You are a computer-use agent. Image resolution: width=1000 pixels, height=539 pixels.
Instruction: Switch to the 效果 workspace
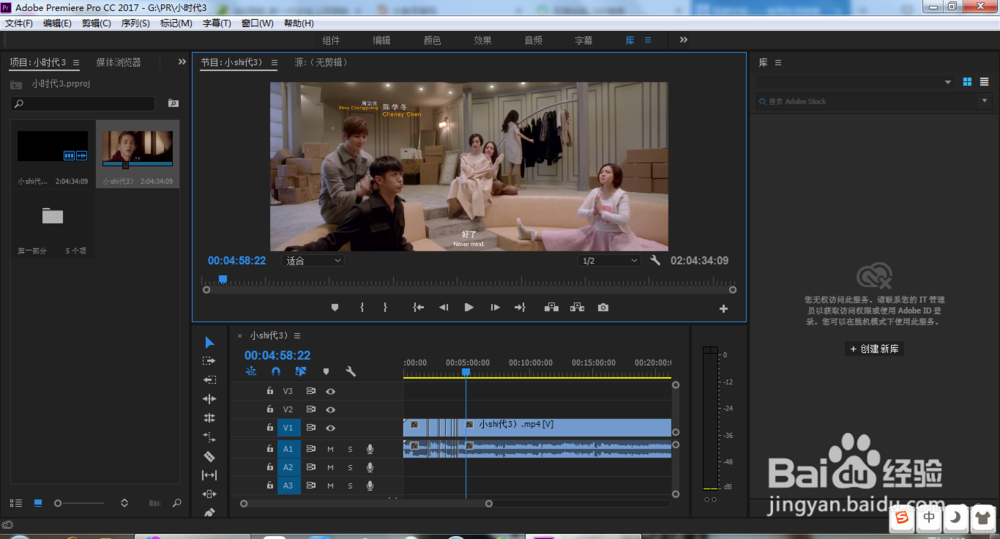click(482, 40)
